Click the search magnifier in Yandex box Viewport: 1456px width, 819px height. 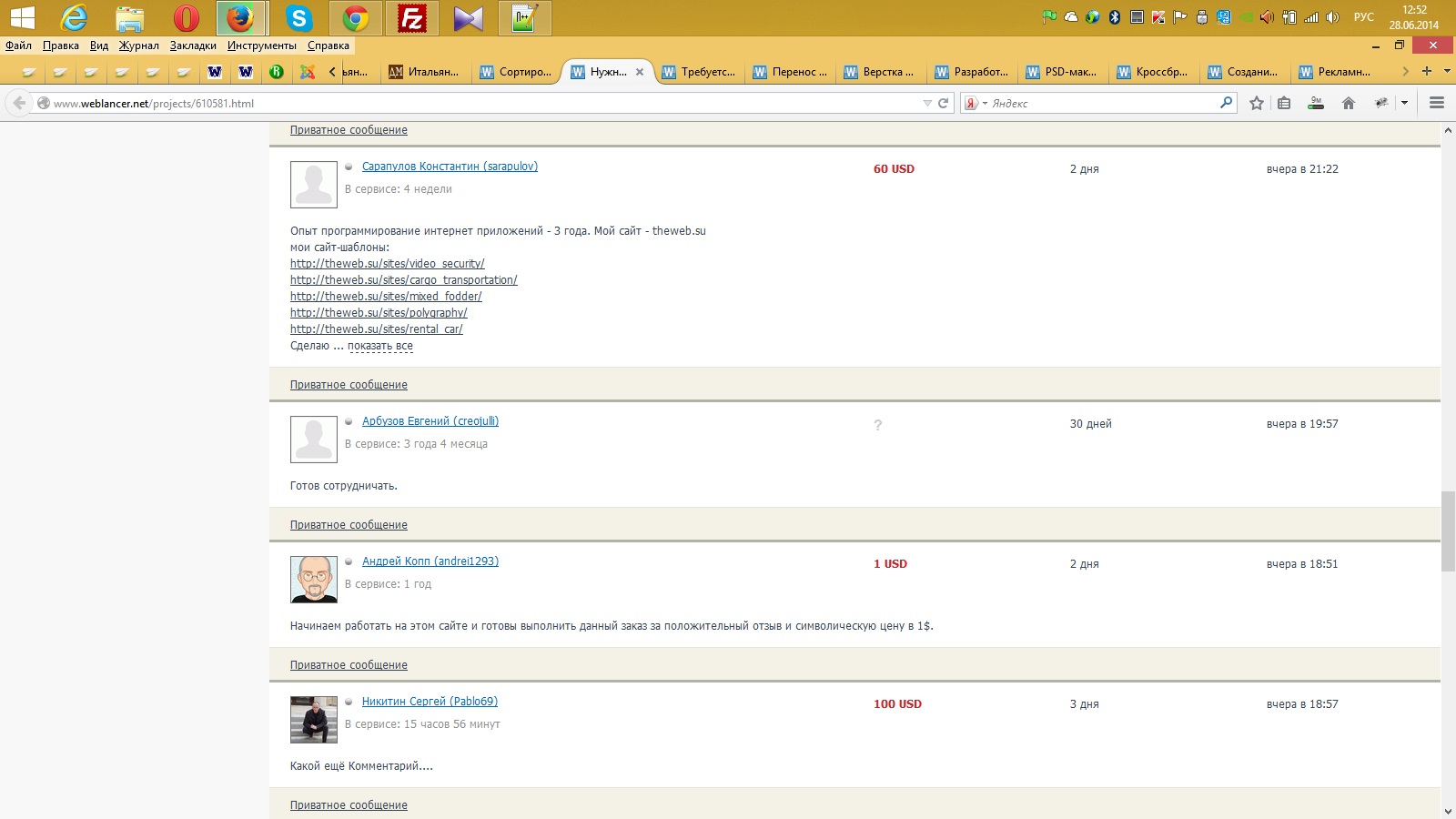(1226, 103)
